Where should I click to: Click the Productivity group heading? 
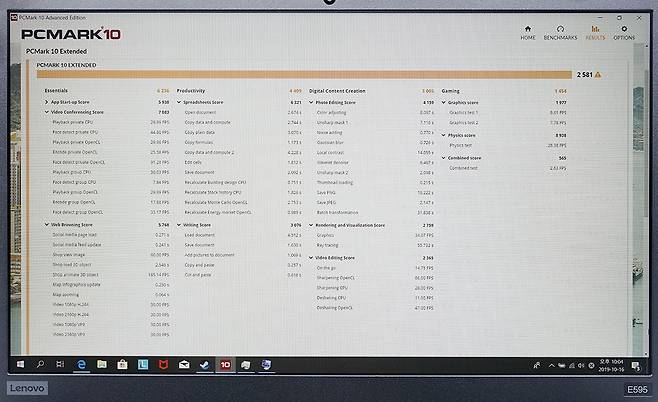[x=191, y=91]
